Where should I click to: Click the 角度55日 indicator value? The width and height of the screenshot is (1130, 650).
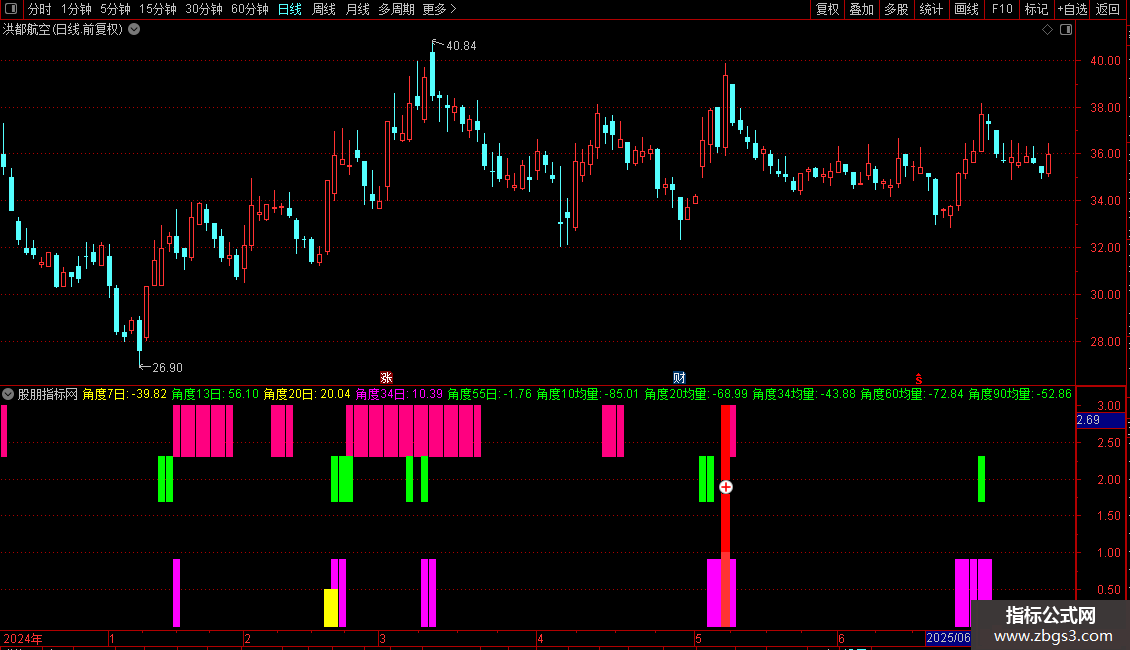[490, 394]
